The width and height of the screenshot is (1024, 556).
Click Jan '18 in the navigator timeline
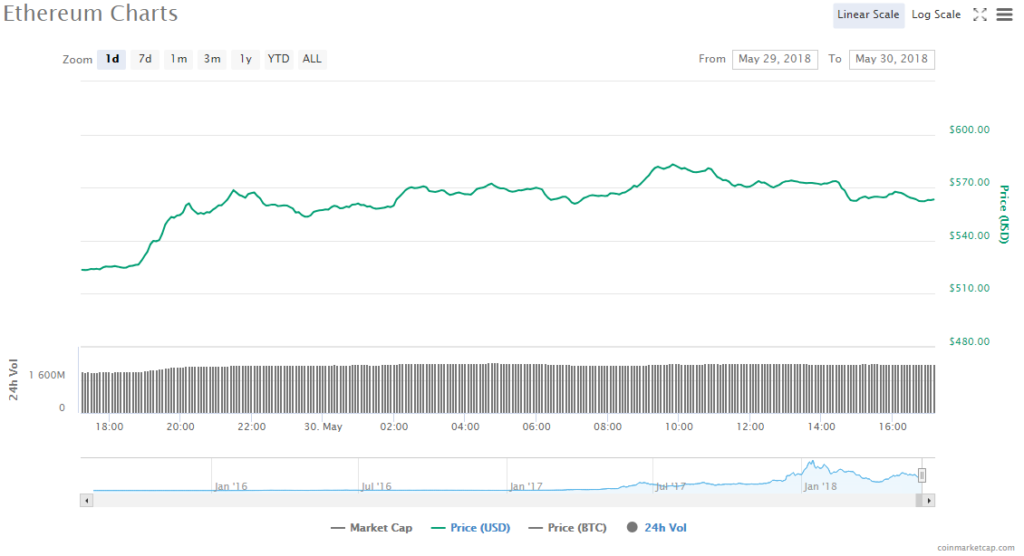pyautogui.click(x=820, y=486)
